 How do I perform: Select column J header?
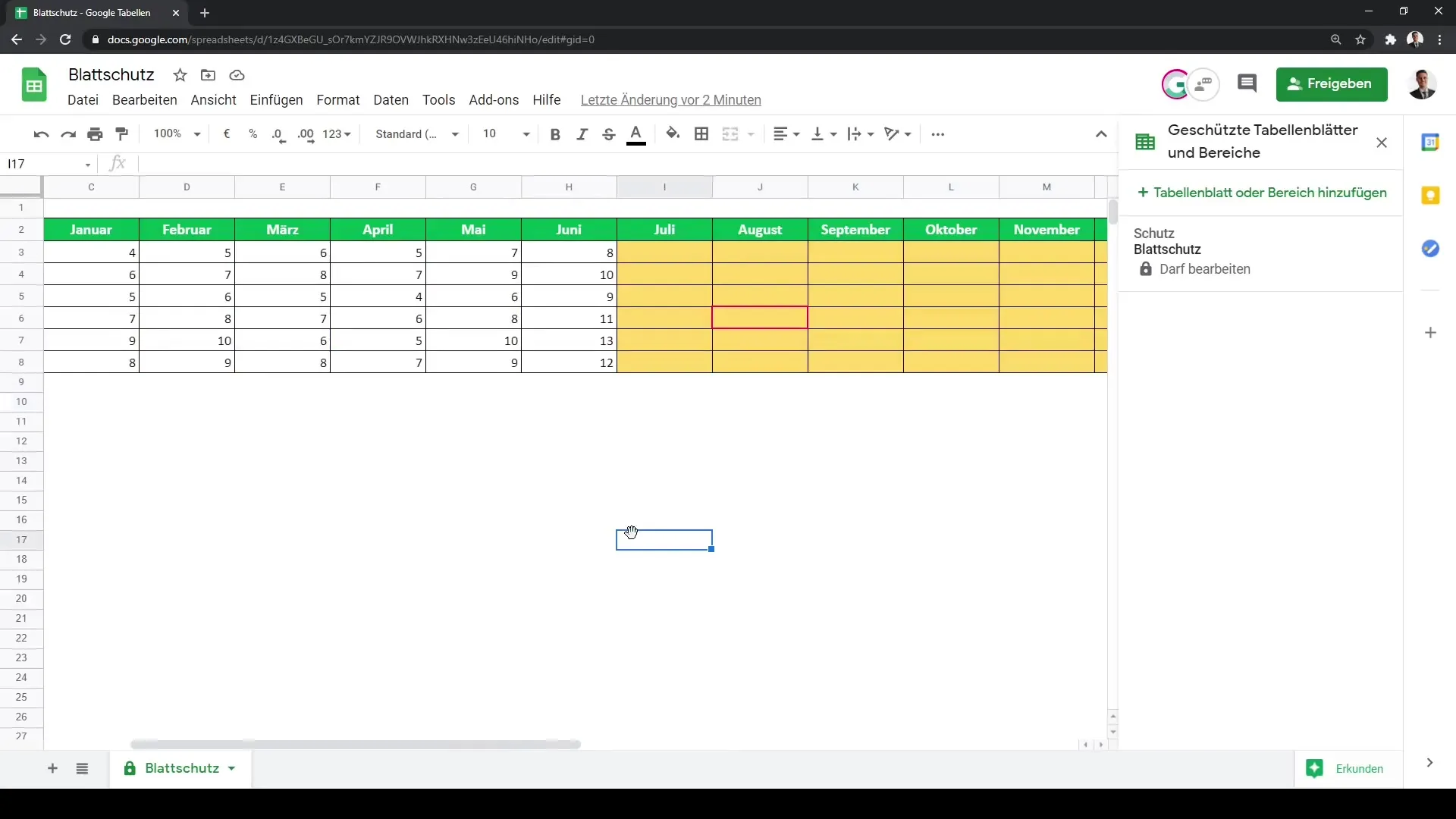coord(760,187)
